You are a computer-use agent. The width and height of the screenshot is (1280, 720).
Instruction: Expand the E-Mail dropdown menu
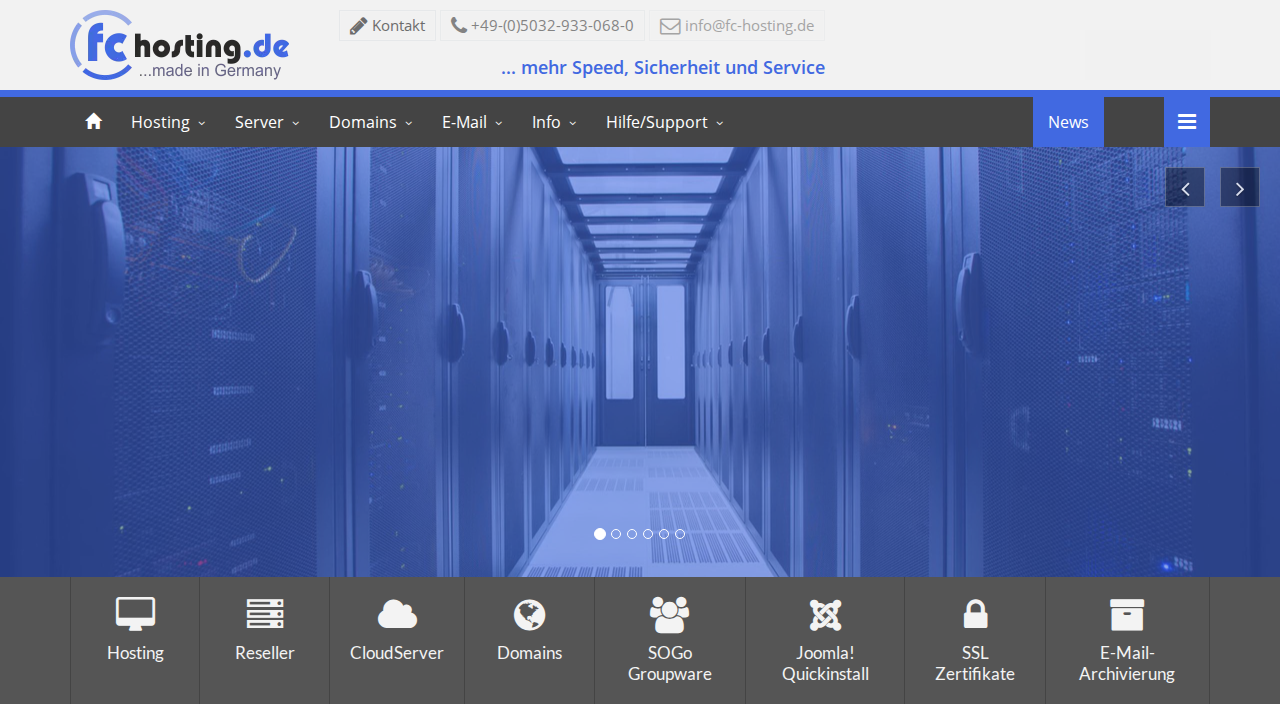click(x=472, y=122)
